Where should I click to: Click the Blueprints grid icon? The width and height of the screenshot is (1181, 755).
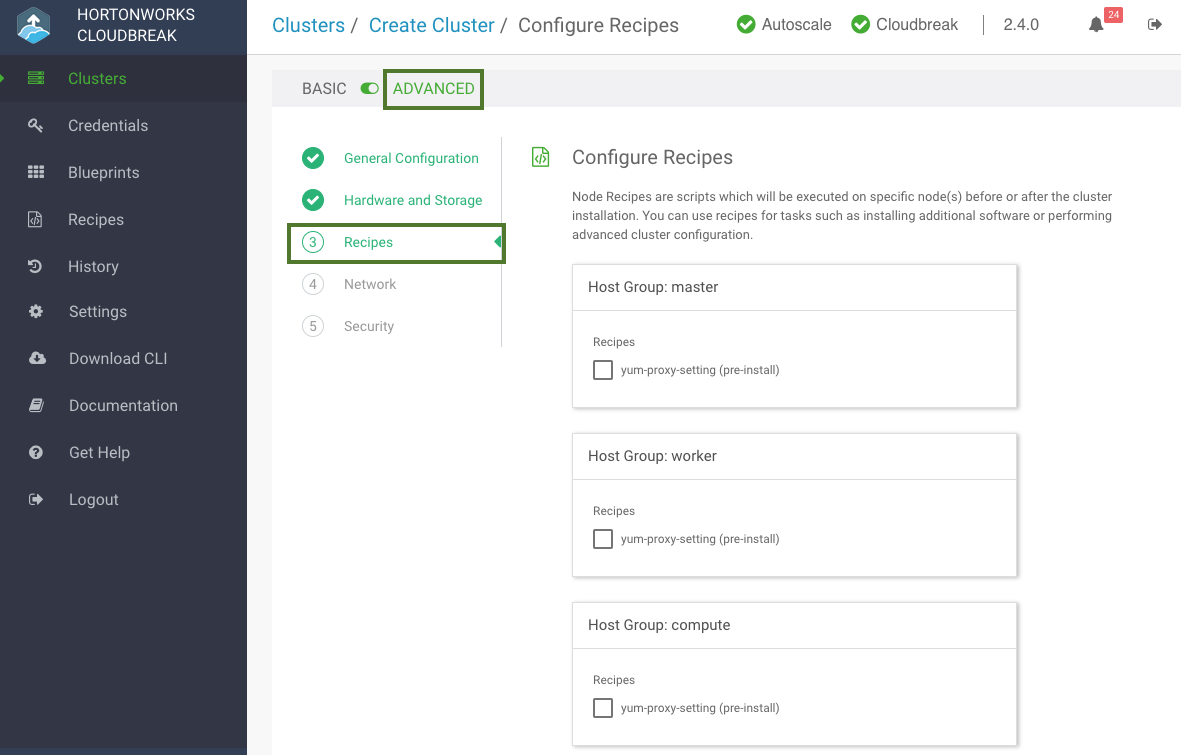pyautogui.click(x=35, y=172)
